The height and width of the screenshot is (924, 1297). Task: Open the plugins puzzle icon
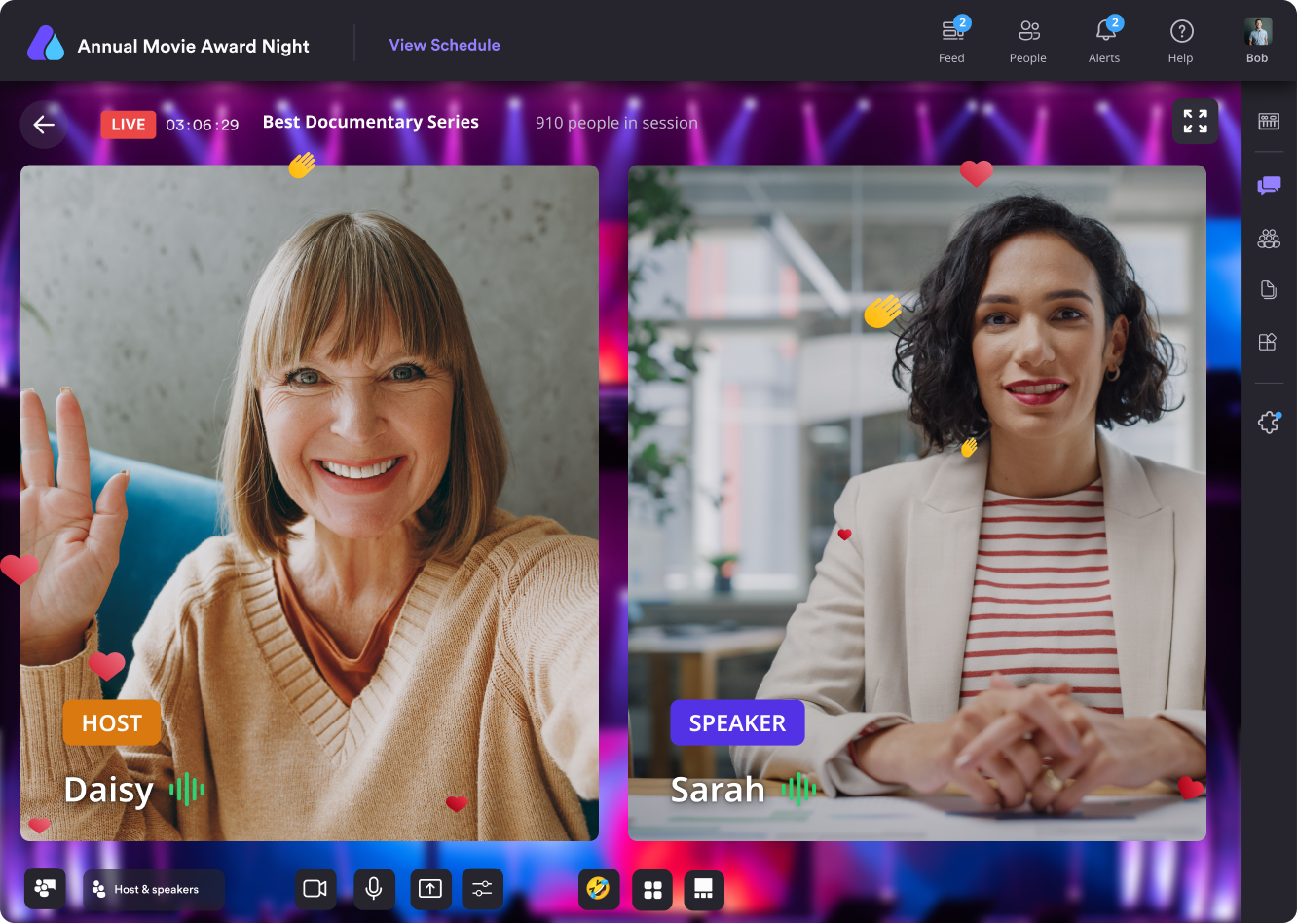click(x=1269, y=422)
